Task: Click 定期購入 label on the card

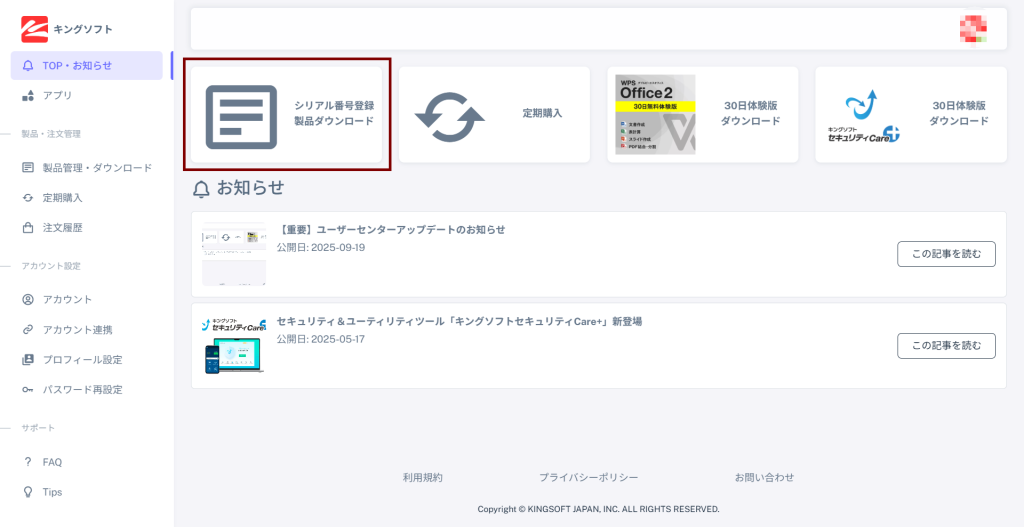Action: point(542,113)
